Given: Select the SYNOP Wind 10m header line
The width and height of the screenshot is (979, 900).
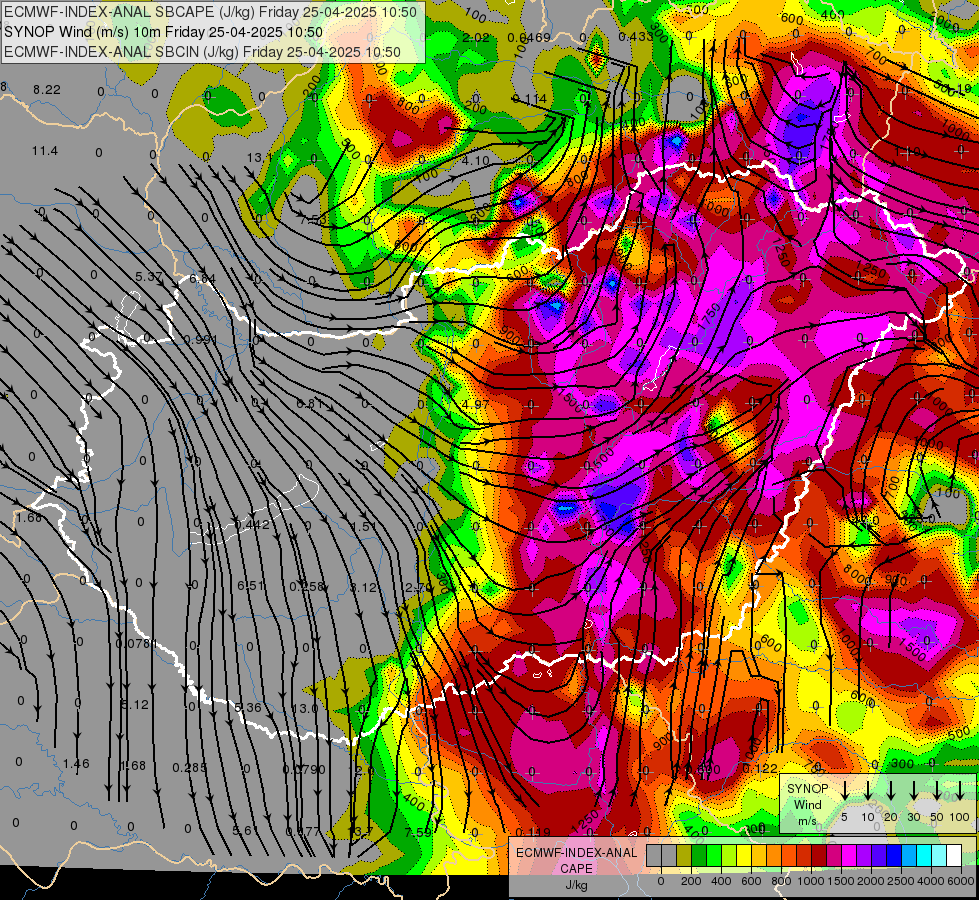Looking at the screenshot, I should 163,32.
